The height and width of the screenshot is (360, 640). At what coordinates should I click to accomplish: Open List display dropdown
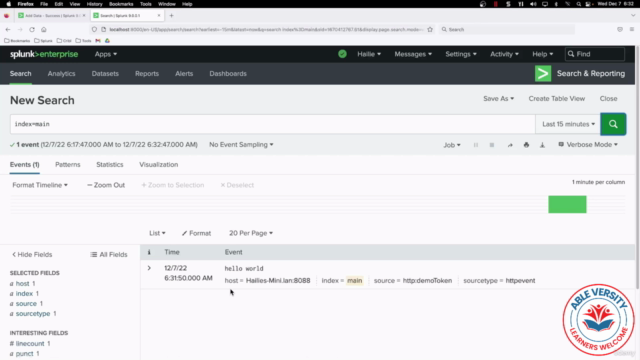157,233
